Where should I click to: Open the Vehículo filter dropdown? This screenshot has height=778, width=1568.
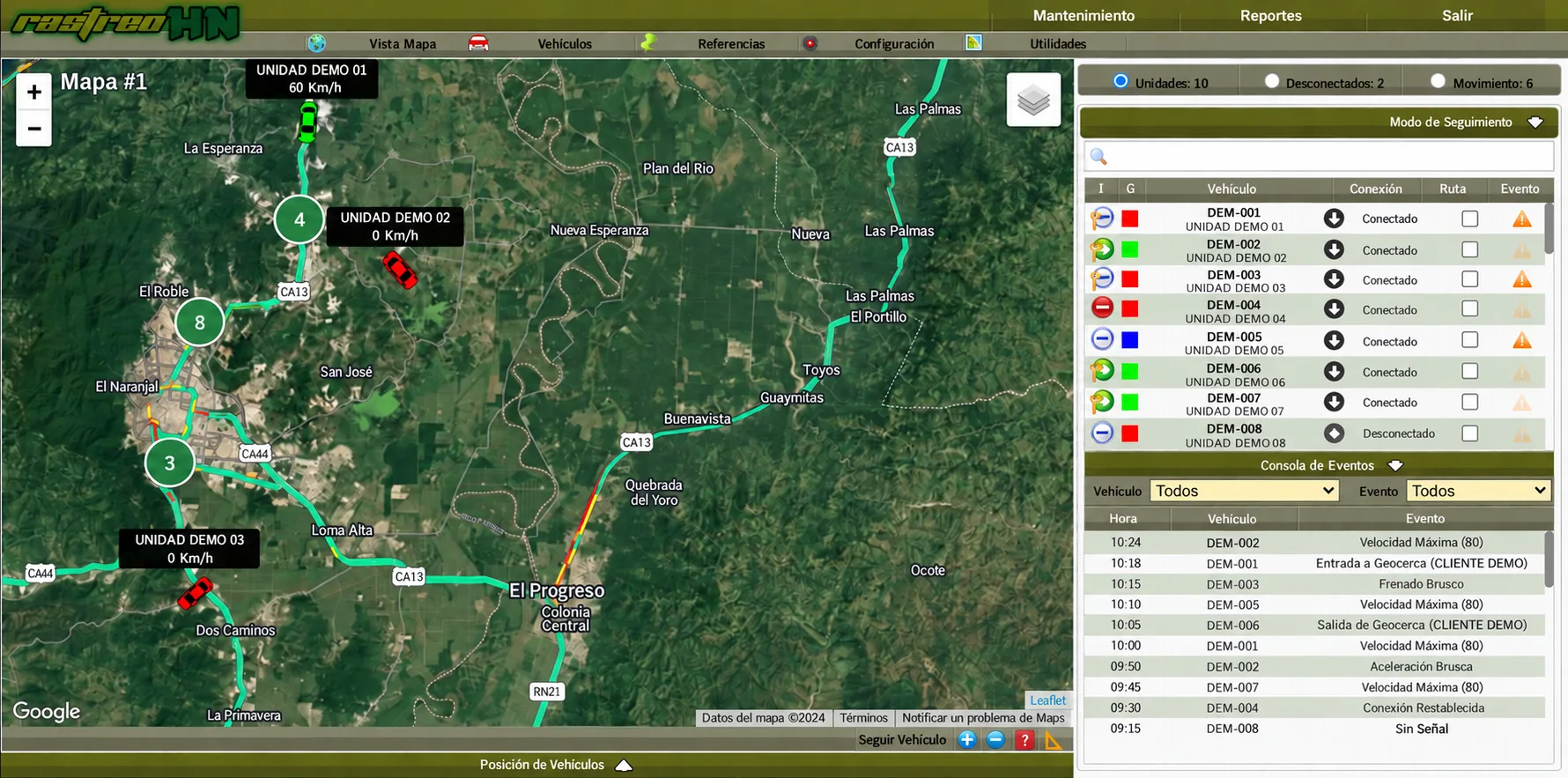coord(1244,491)
